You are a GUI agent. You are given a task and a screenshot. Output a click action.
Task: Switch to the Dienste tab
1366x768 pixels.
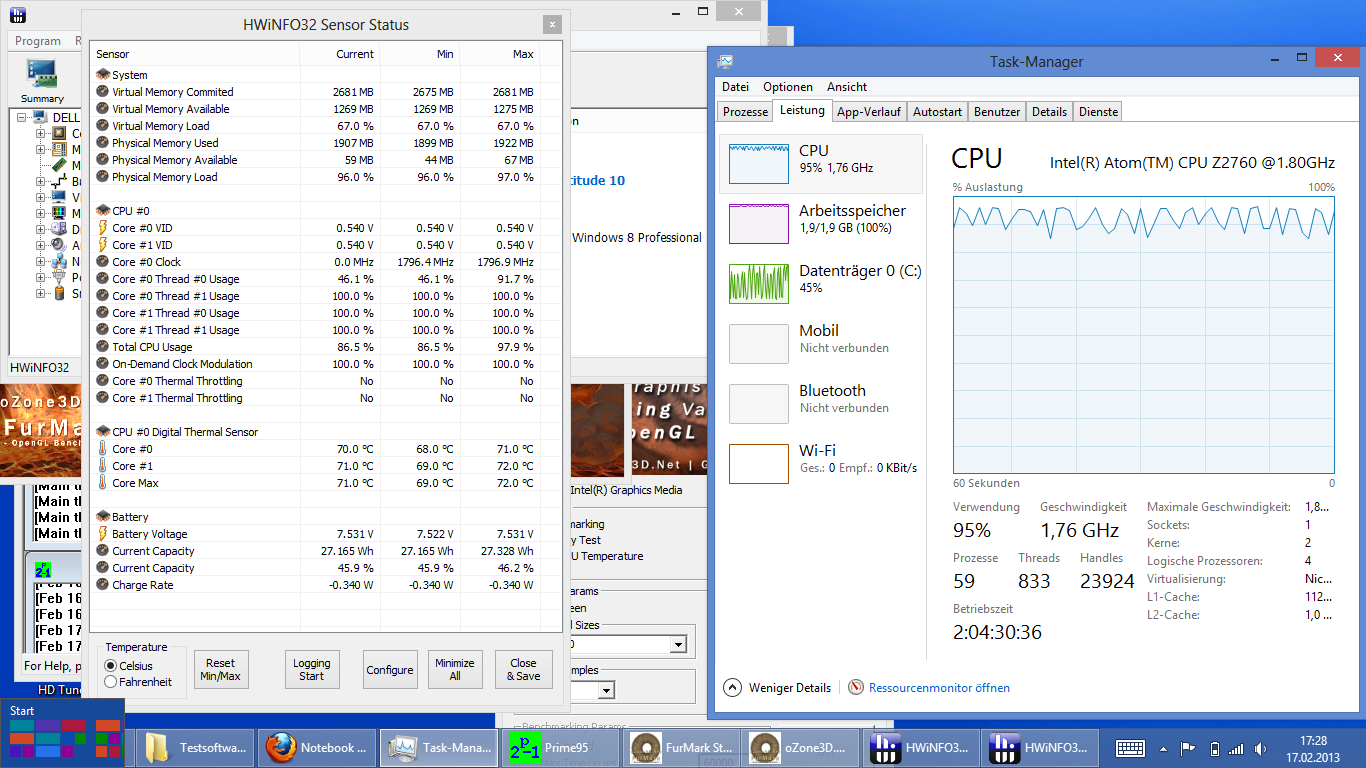(1099, 112)
